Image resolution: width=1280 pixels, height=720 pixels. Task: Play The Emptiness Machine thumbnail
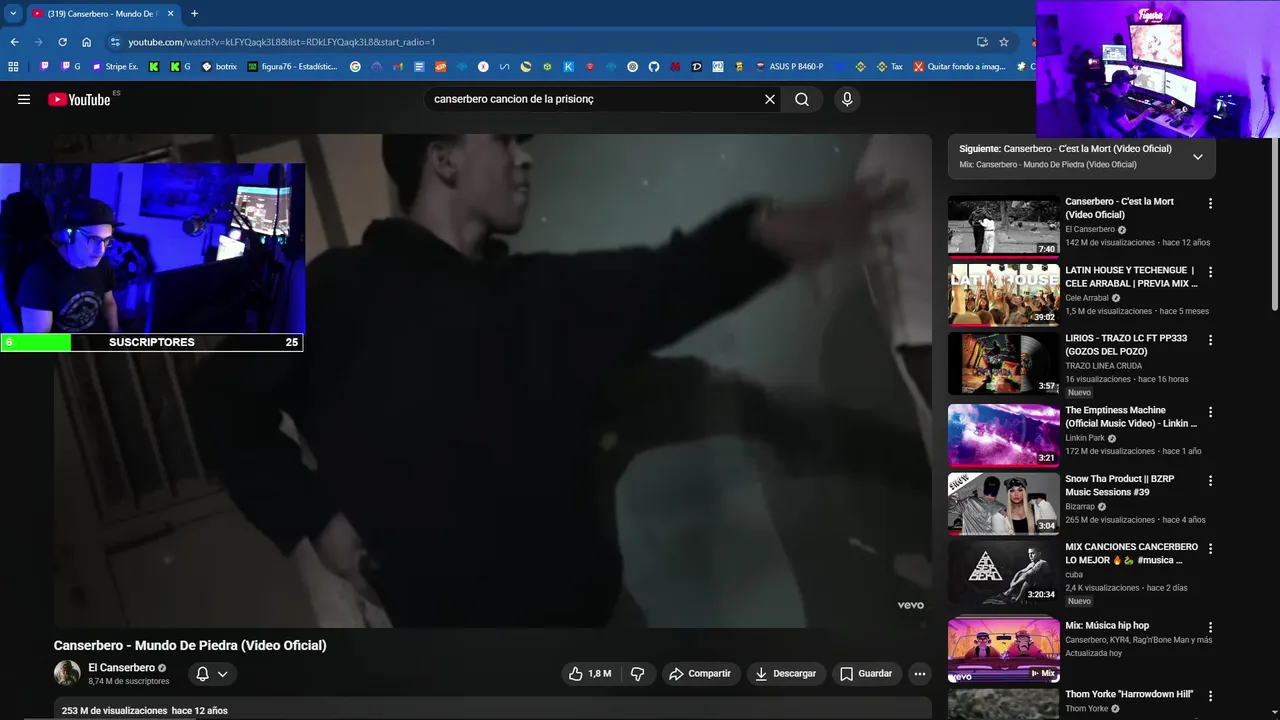click(1004, 435)
